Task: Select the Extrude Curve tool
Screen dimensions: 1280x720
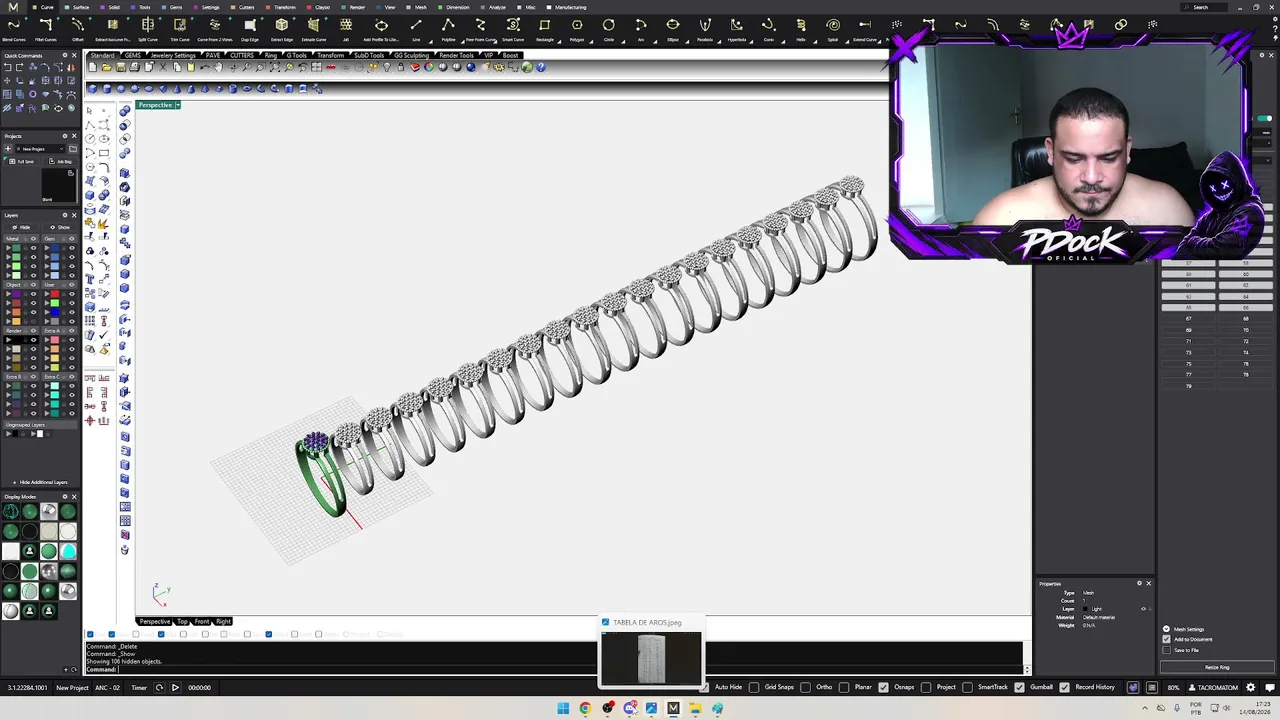Action: coord(314,29)
